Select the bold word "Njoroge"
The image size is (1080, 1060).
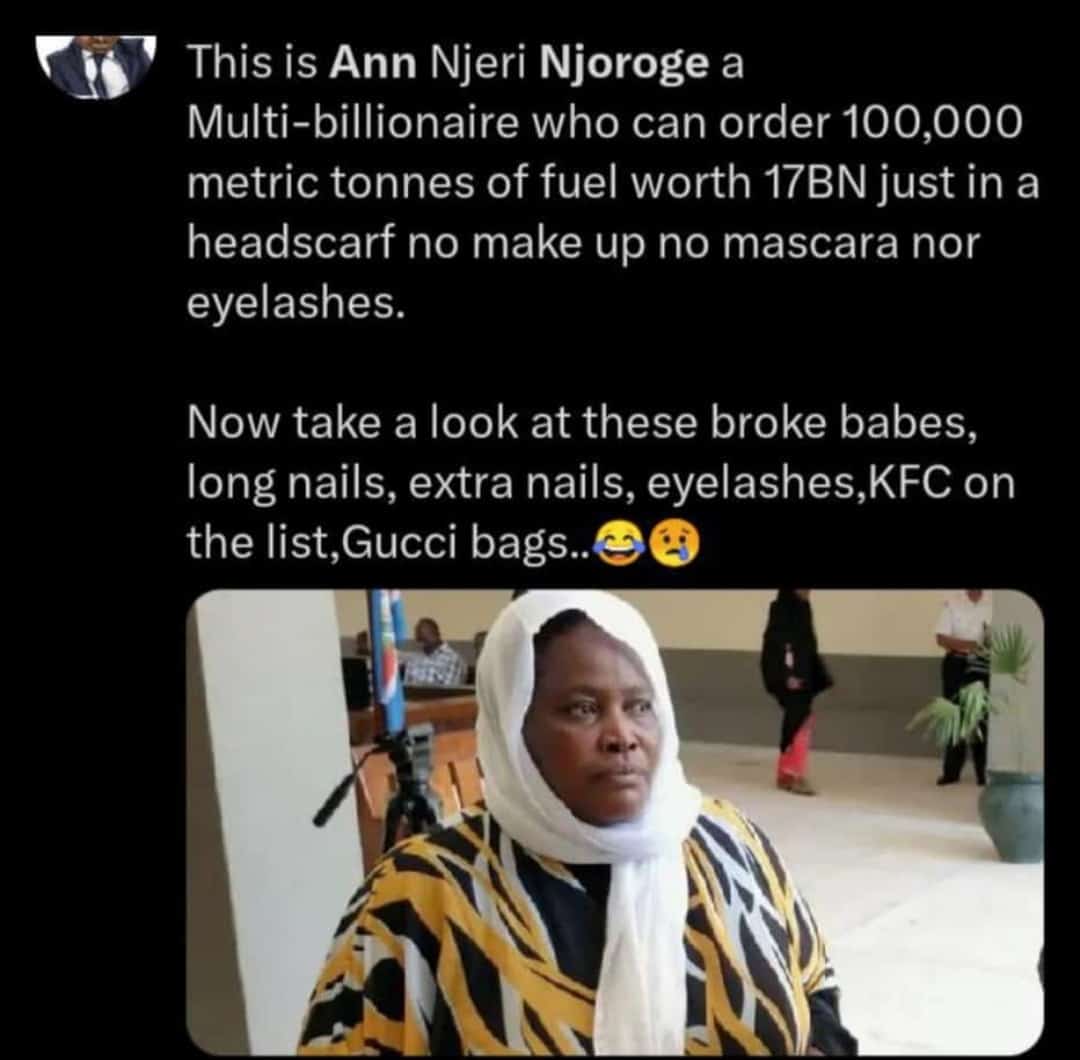(x=625, y=65)
